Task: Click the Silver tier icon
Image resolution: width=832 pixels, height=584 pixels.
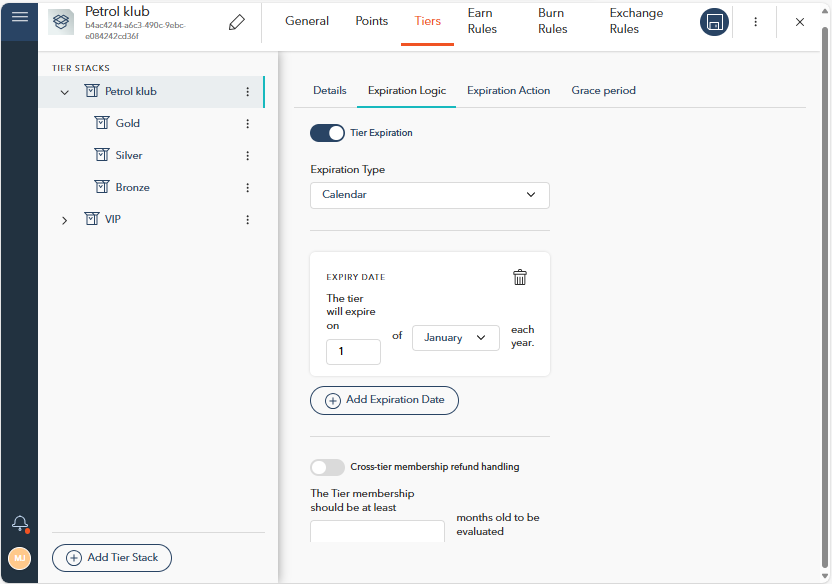Action: point(102,155)
